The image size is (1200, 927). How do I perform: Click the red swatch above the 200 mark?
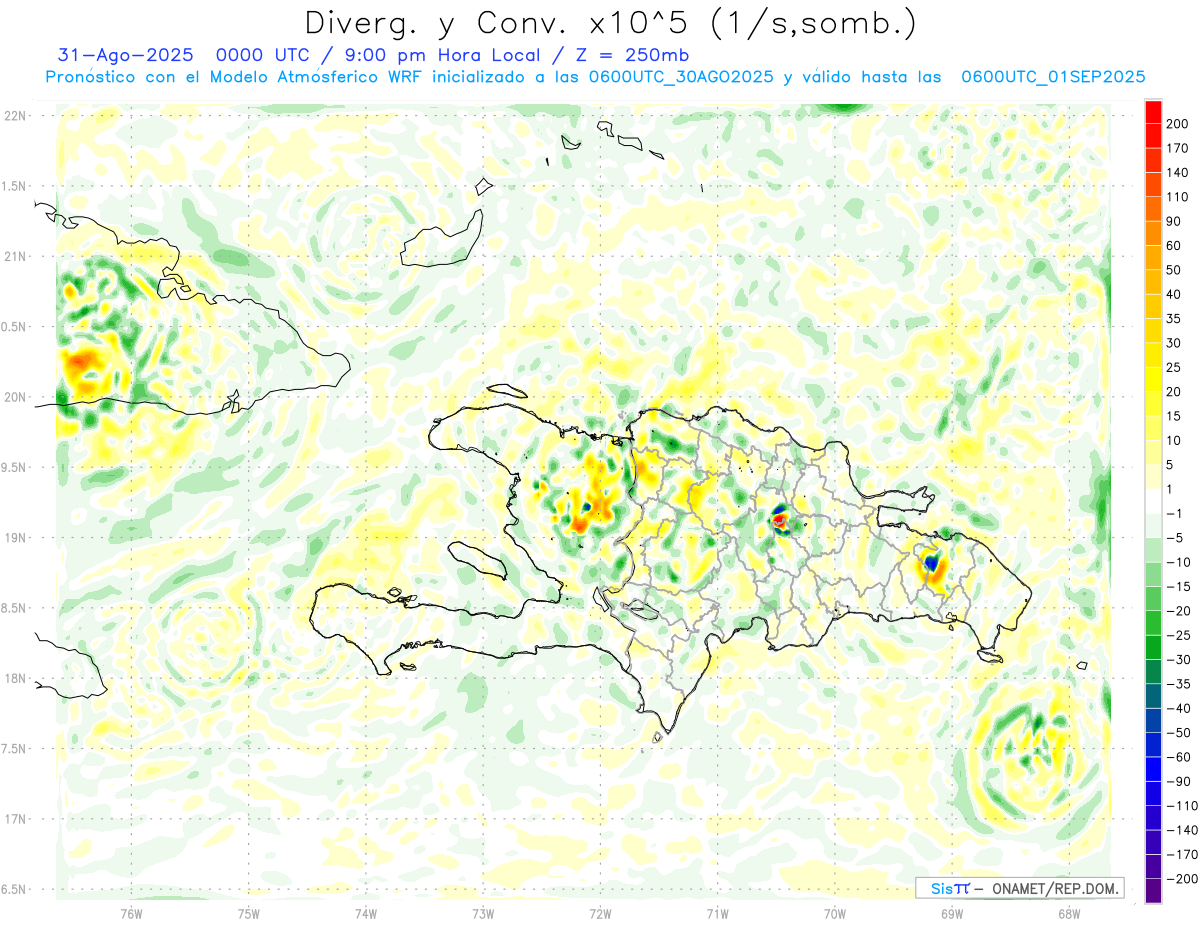1153,112
